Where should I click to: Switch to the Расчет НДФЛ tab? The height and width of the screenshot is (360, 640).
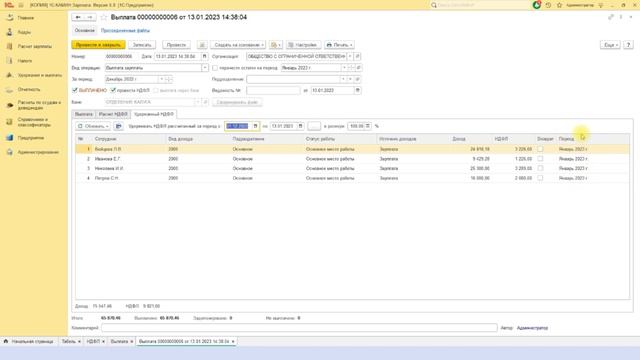tap(113, 114)
